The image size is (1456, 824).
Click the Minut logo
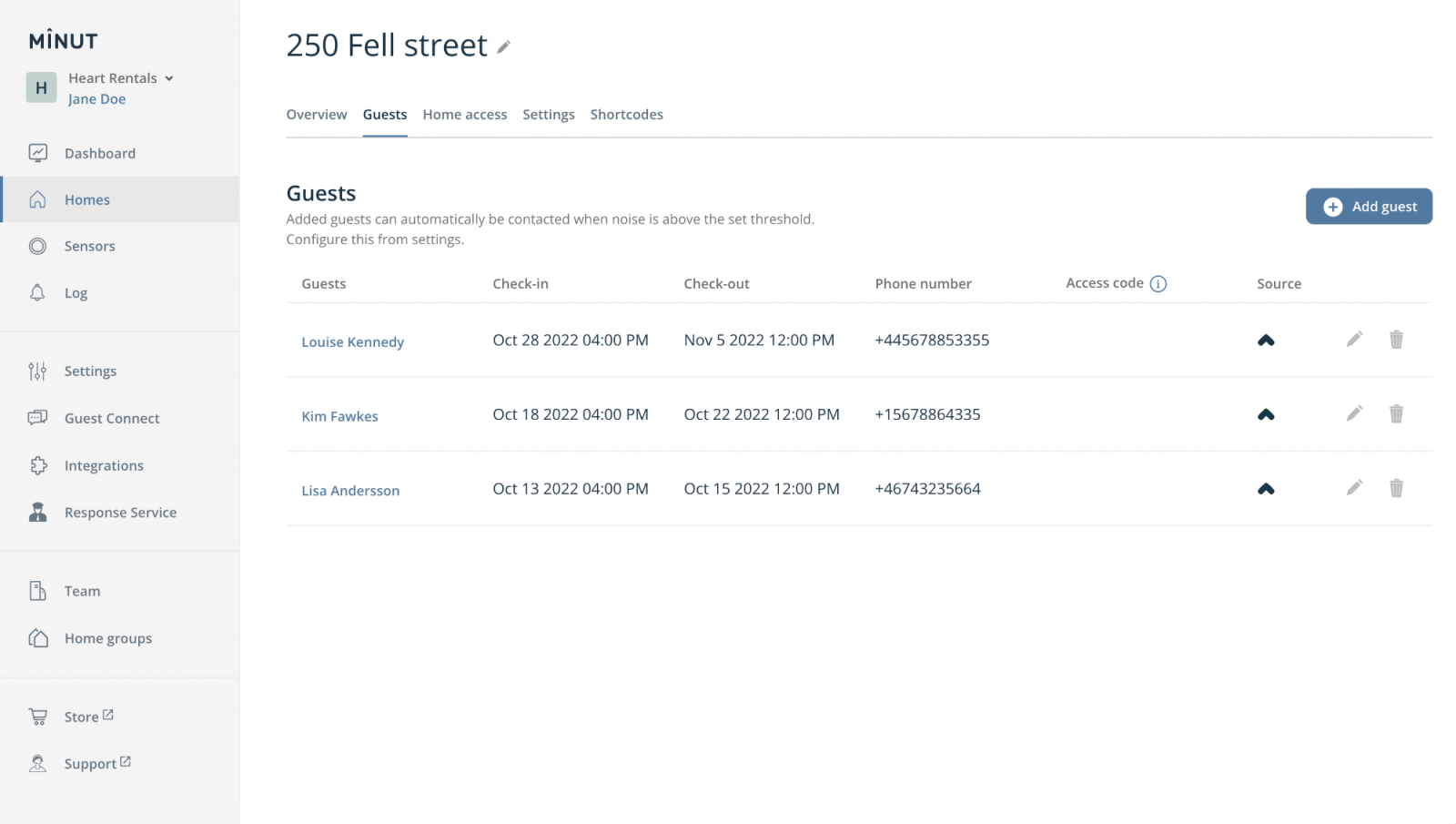click(63, 40)
